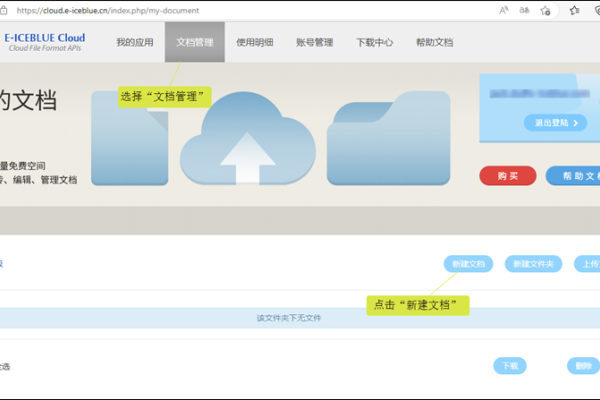Click the browser translate icon
This screenshot has width=600, height=400.
coord(524,10)
